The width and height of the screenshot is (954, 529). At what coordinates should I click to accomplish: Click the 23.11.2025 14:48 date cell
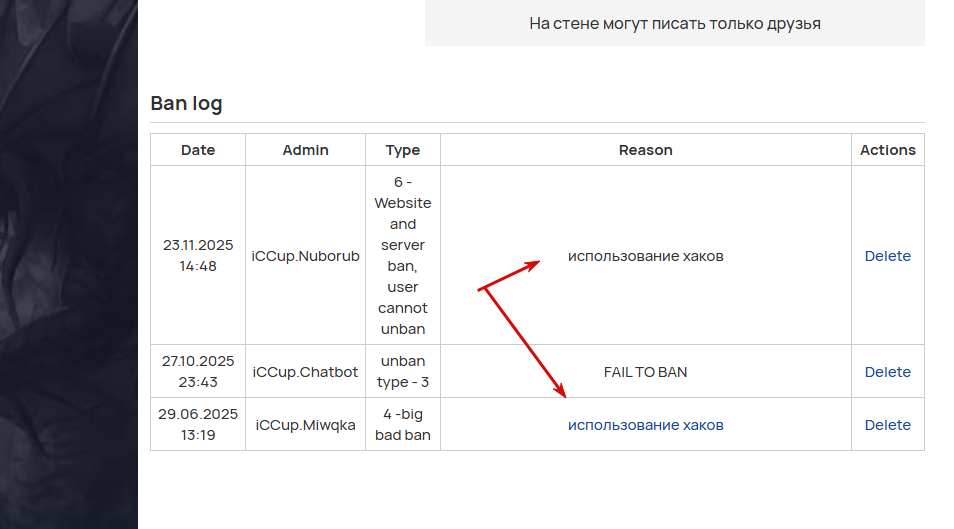(198, 255)
